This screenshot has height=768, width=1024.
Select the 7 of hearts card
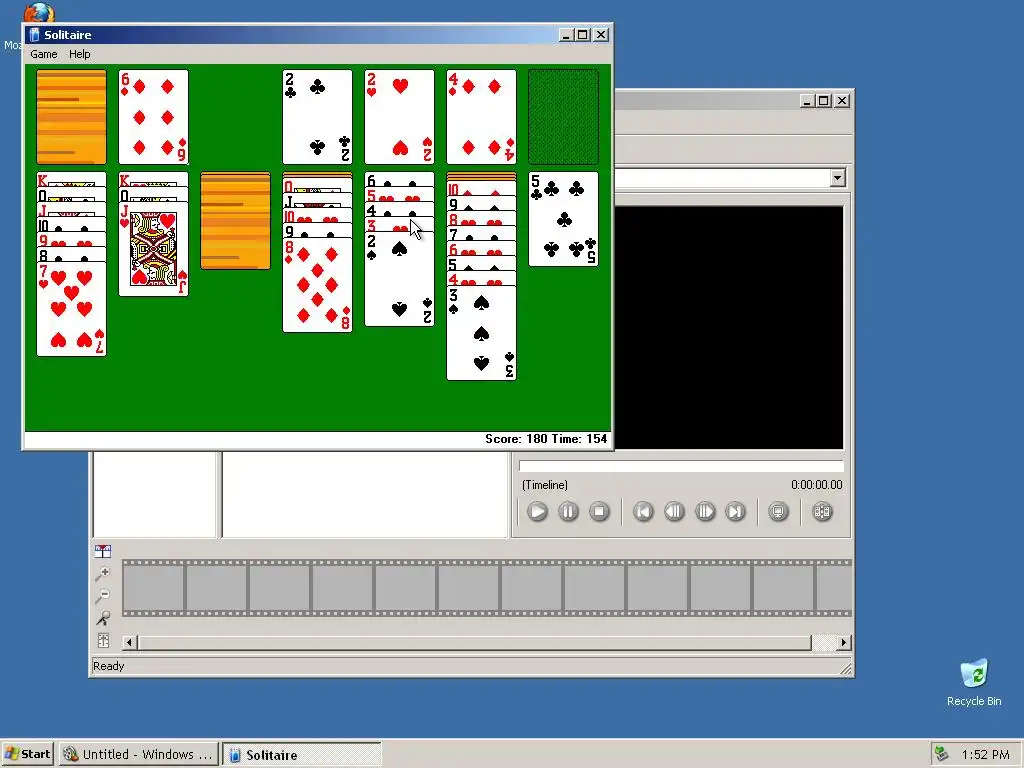tap(71, 309)
